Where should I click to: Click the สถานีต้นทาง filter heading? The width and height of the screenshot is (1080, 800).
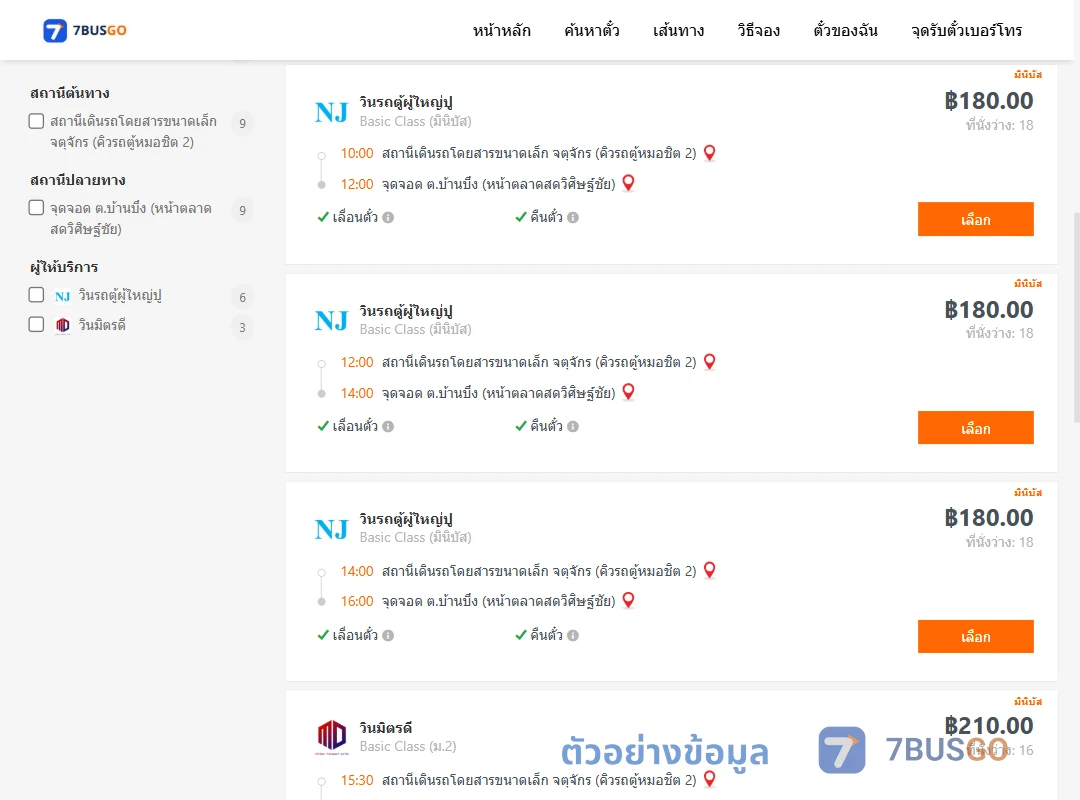(x=70, y=93)
